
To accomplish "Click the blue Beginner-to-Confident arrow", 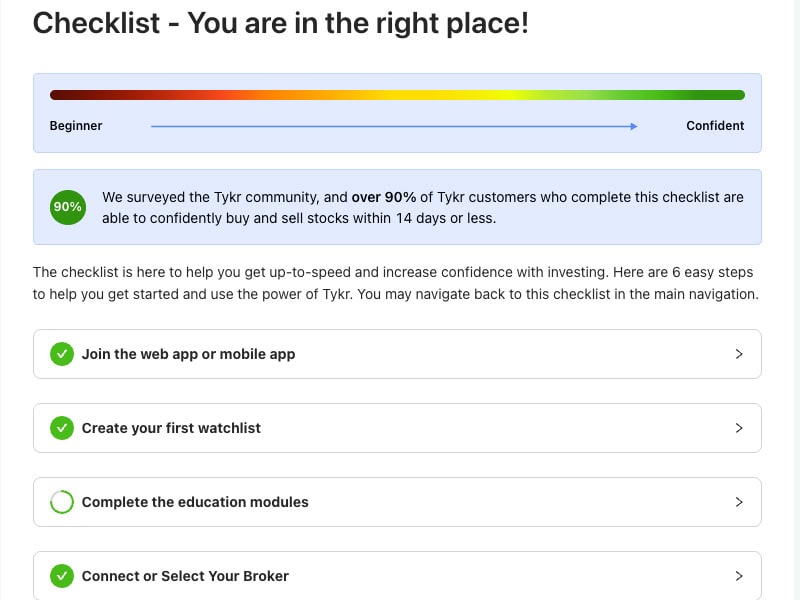I will click(395, 126).
